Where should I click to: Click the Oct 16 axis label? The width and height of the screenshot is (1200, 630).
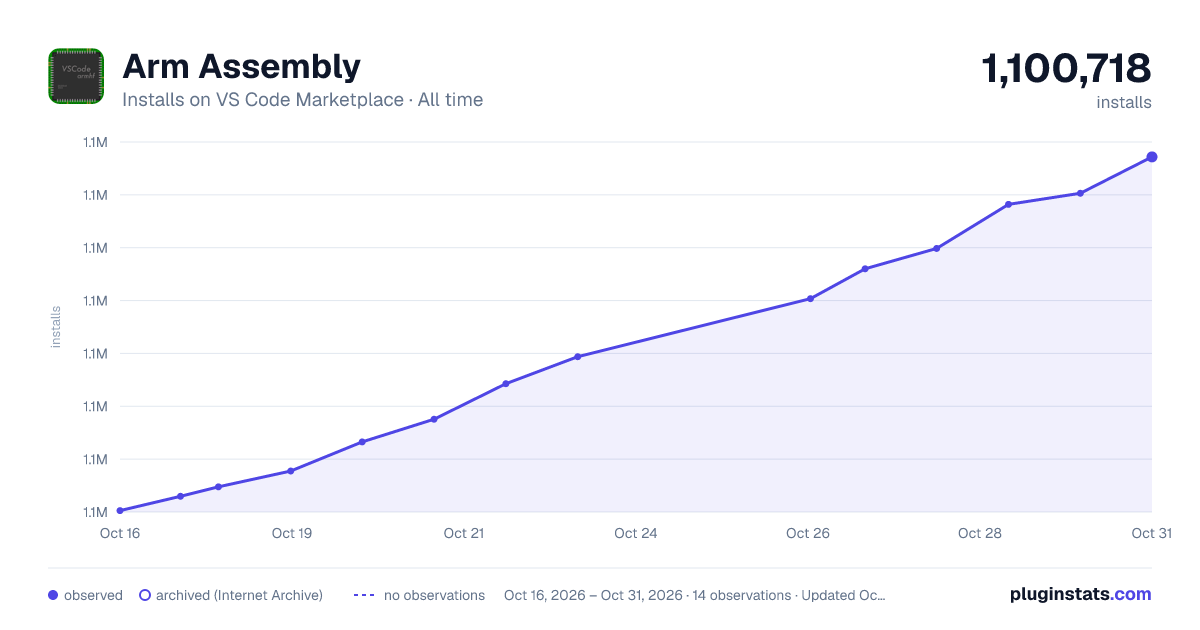click(x=120, y=533)
